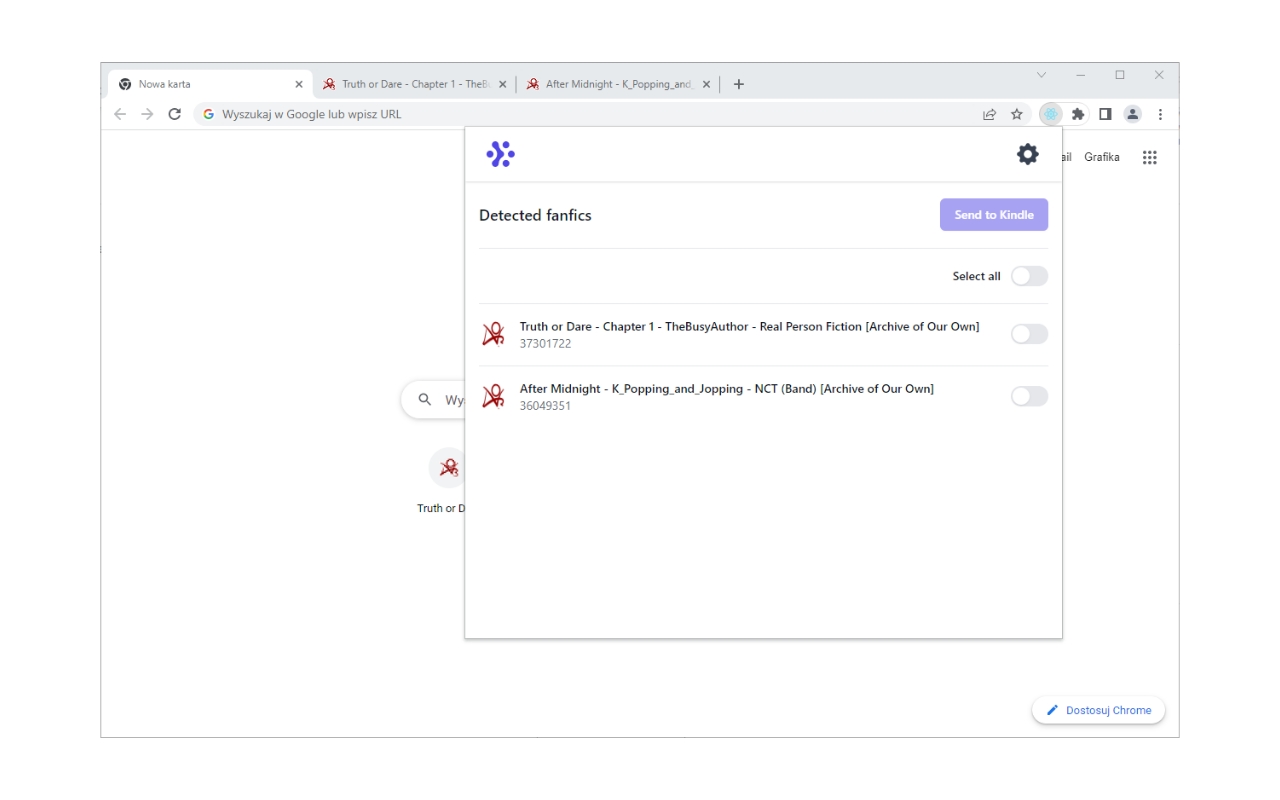Click the Dostosuj Chrome button
Image resolution: width=1280 pixels, height=800 pixels.
point(1098,710)
